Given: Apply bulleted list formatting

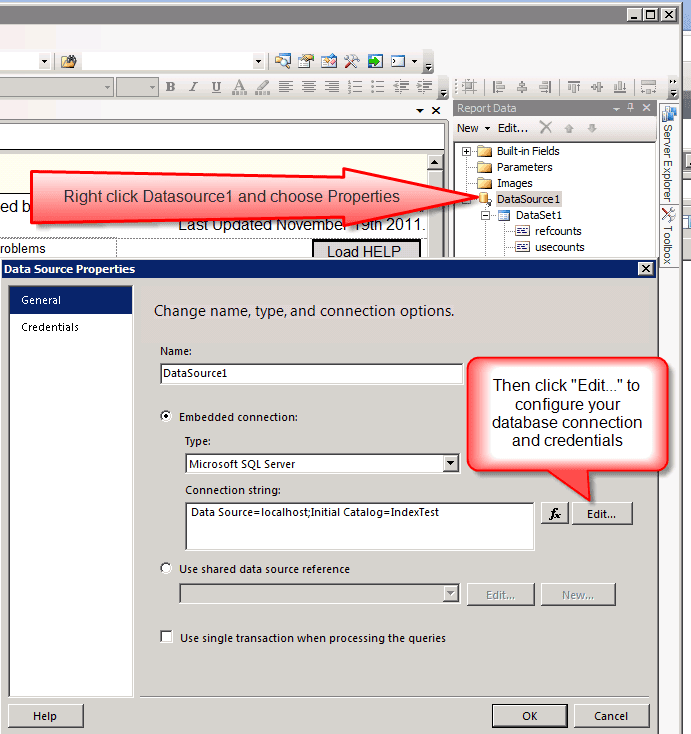Looking at the screenshot, I should pos(378,87).
